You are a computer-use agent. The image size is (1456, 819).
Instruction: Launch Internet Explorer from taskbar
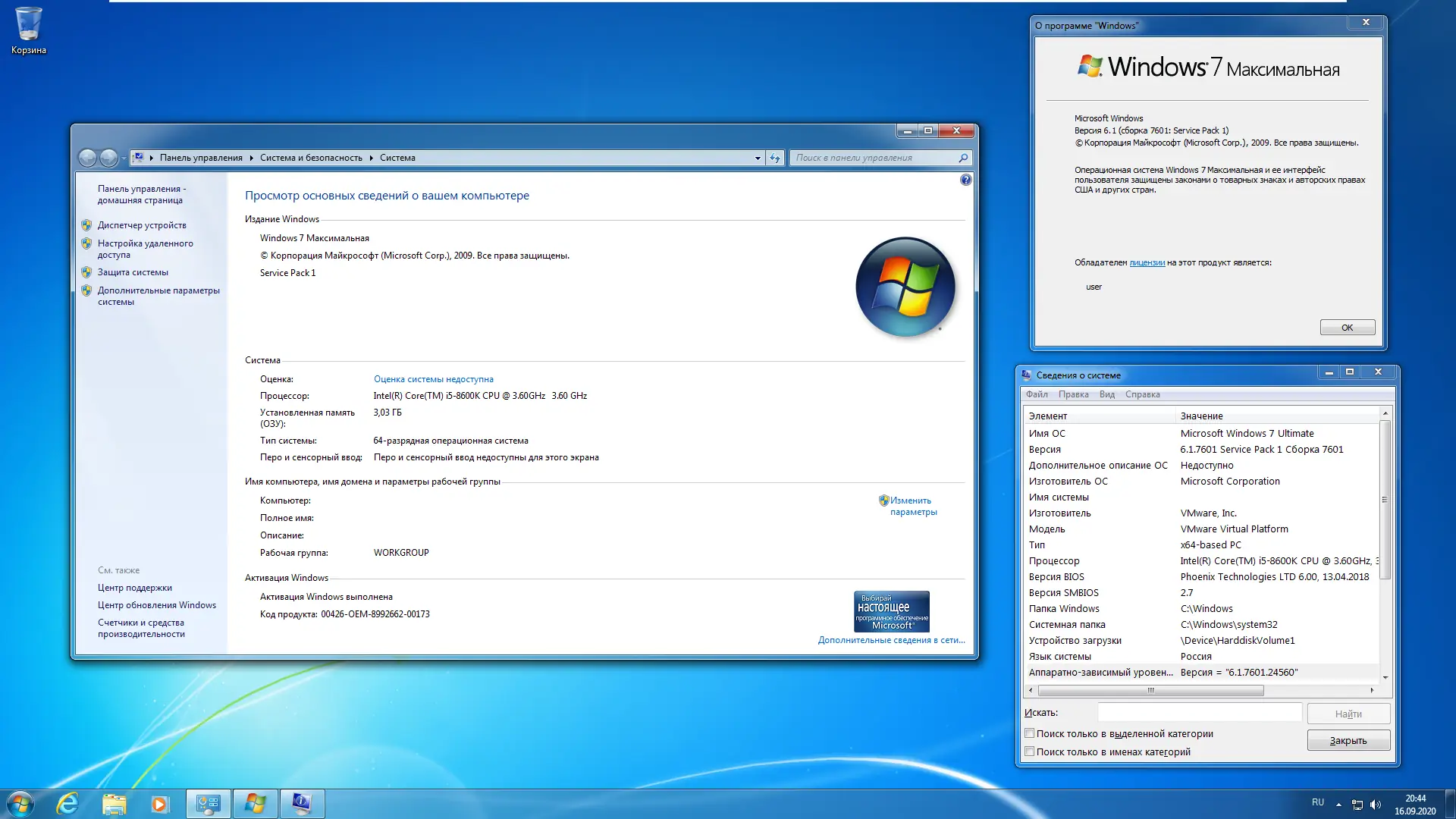click(x=67, y=804)
